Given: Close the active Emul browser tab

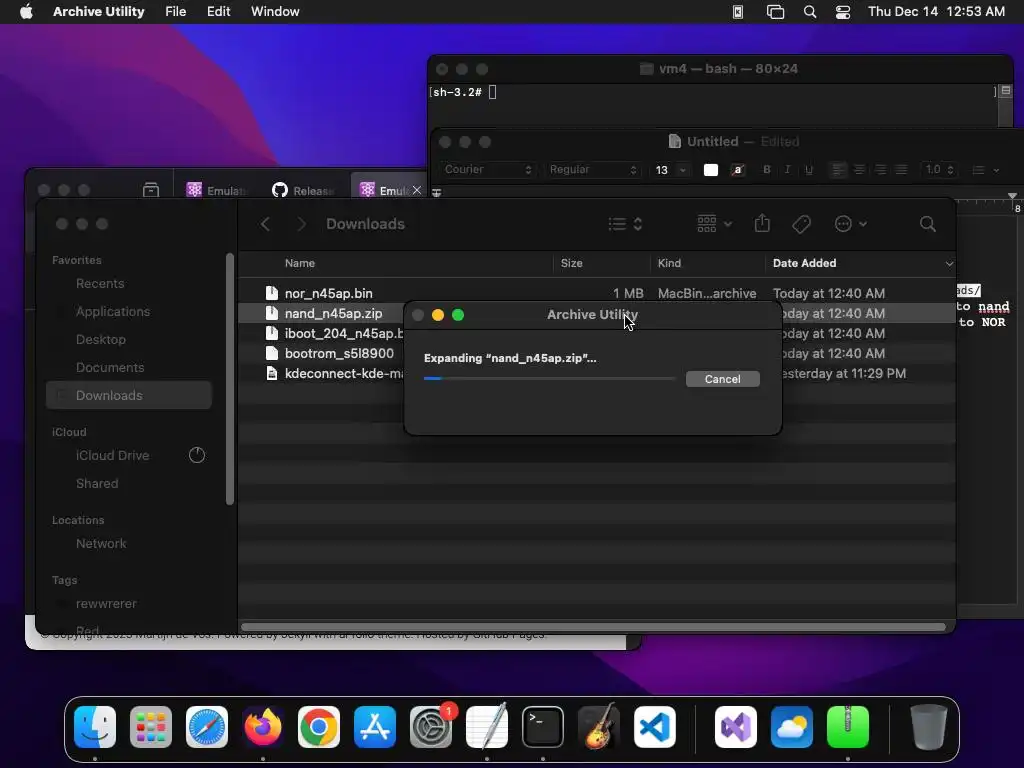Looking at the screenshot, I should coord(417,190).
